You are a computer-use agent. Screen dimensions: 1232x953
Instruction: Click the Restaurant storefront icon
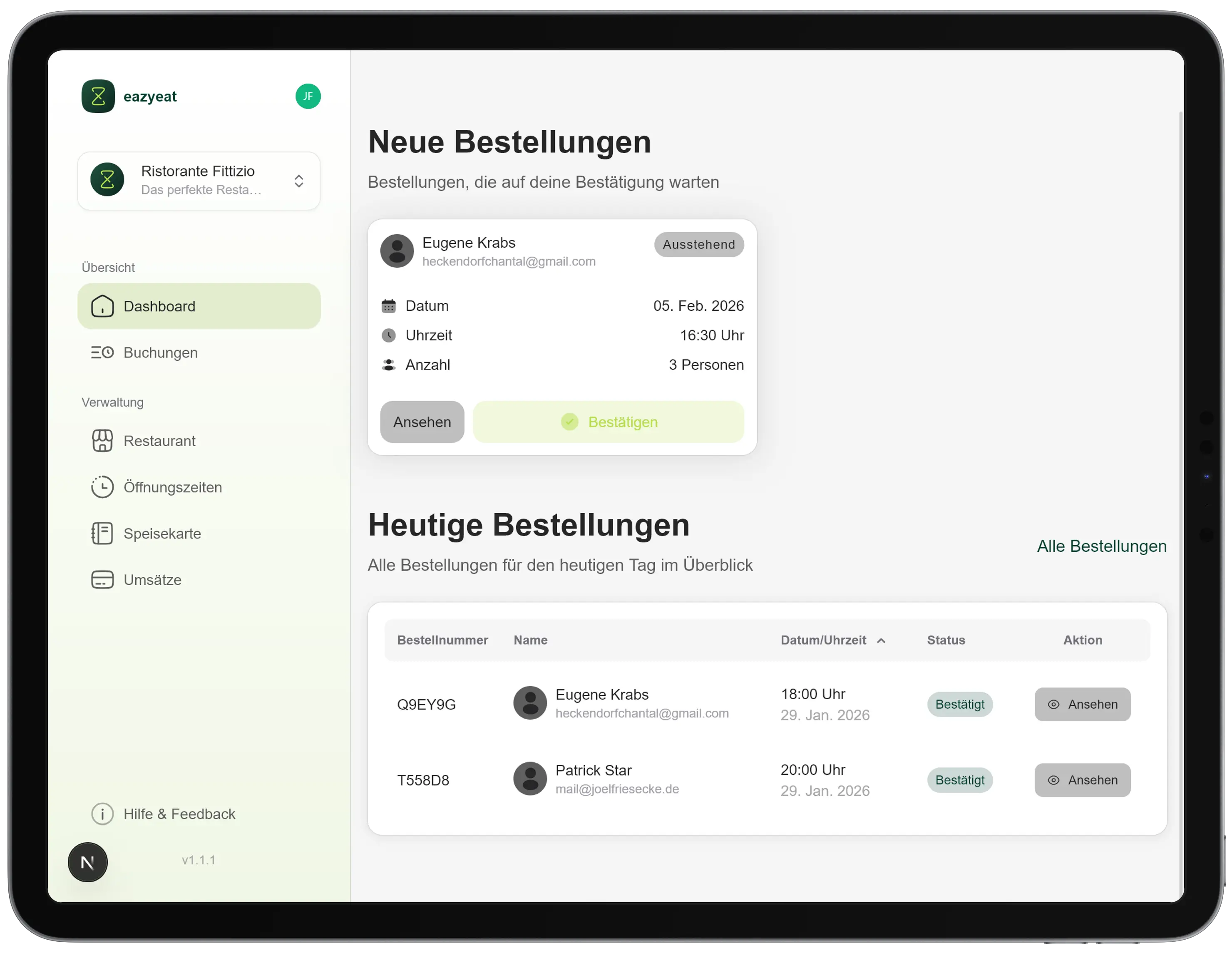click(x=102, y=441)
